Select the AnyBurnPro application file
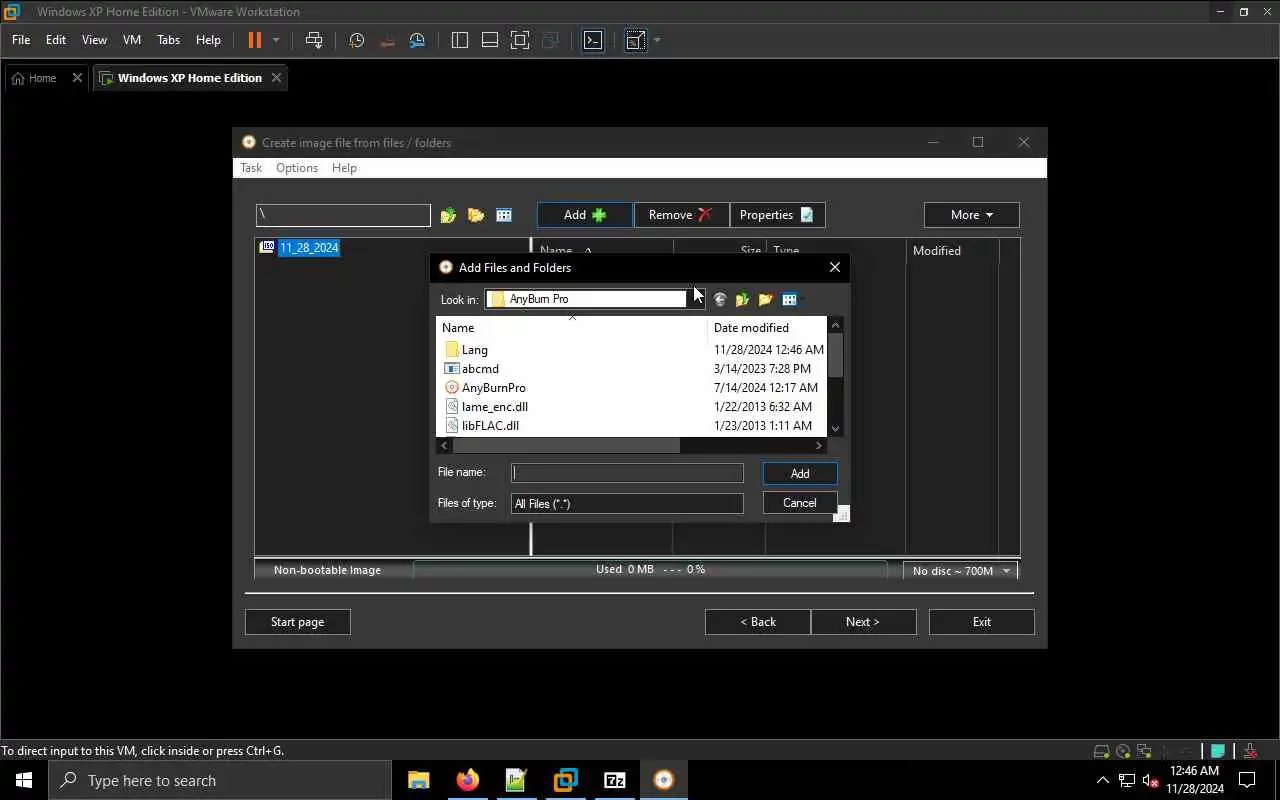 point(494,388)
